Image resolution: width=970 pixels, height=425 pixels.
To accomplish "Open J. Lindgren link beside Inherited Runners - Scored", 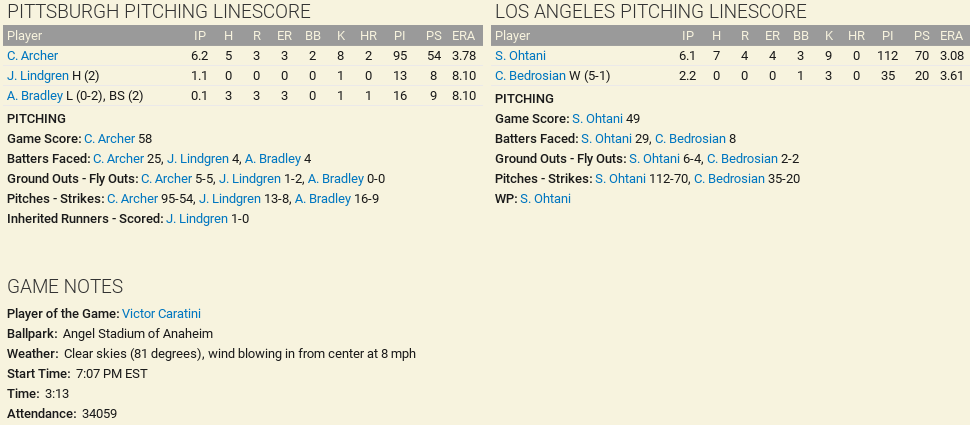I will click(x=197, y=219).
